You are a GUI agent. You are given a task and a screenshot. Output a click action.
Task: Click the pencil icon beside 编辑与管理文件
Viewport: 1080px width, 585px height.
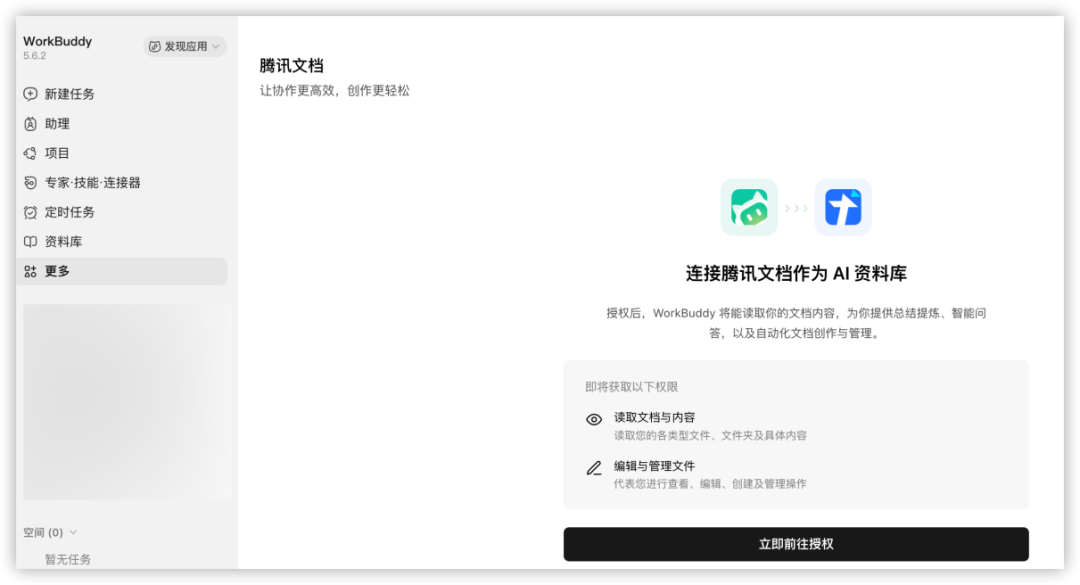[594, 469]
